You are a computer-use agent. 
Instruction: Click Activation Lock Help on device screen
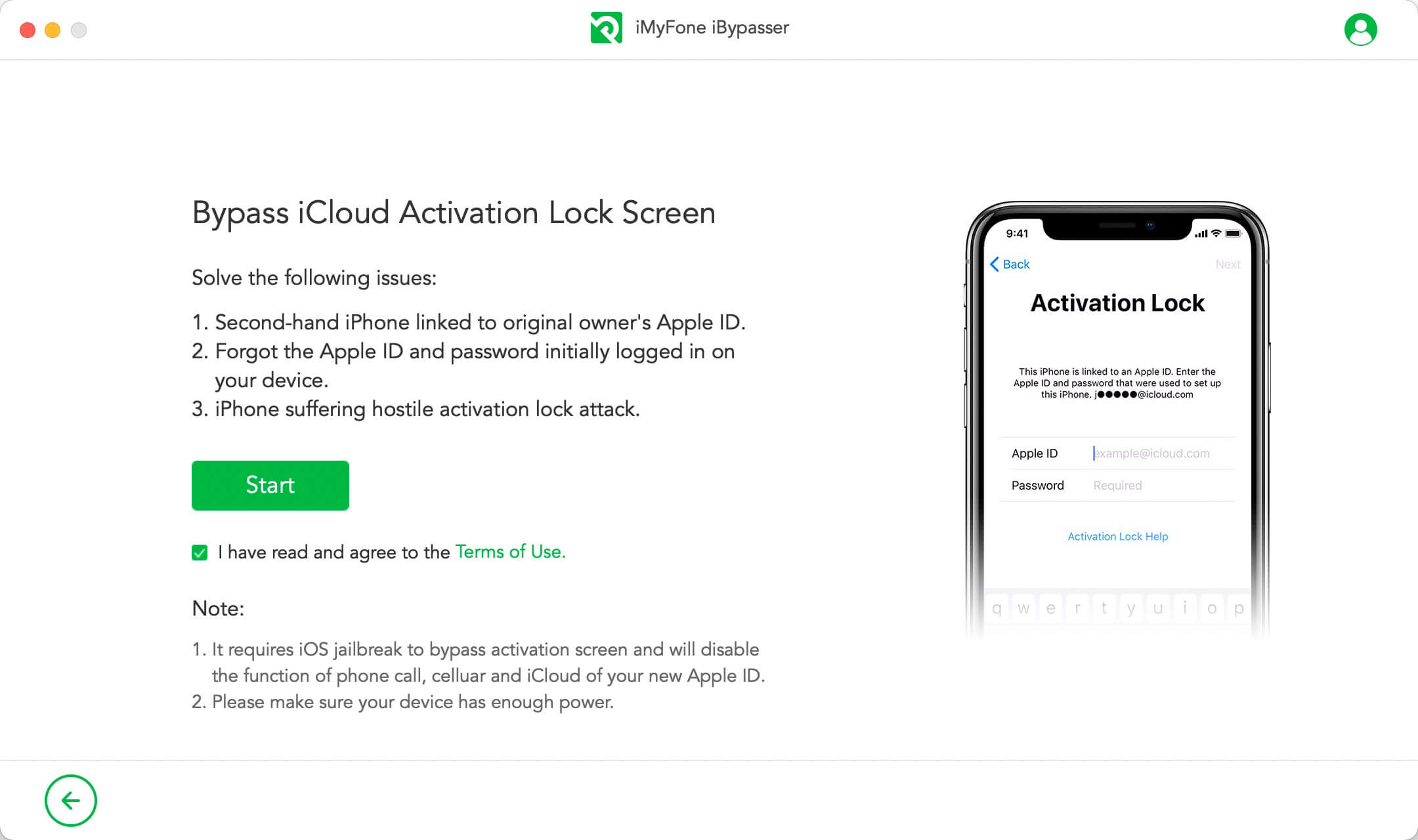coord(1117,536)
